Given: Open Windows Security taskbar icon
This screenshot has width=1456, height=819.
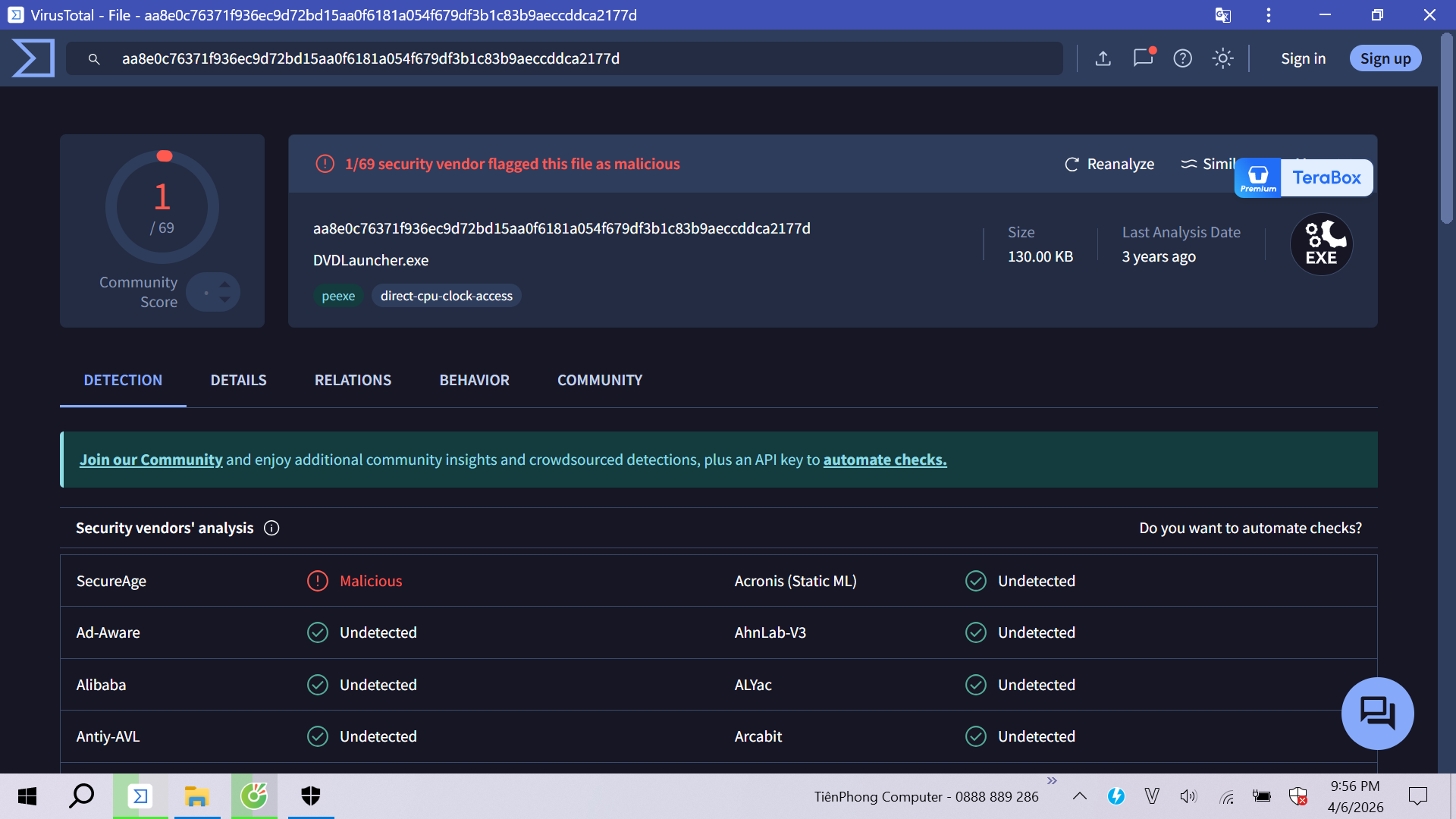Looking at the screenshot, I should pos(311,796).
